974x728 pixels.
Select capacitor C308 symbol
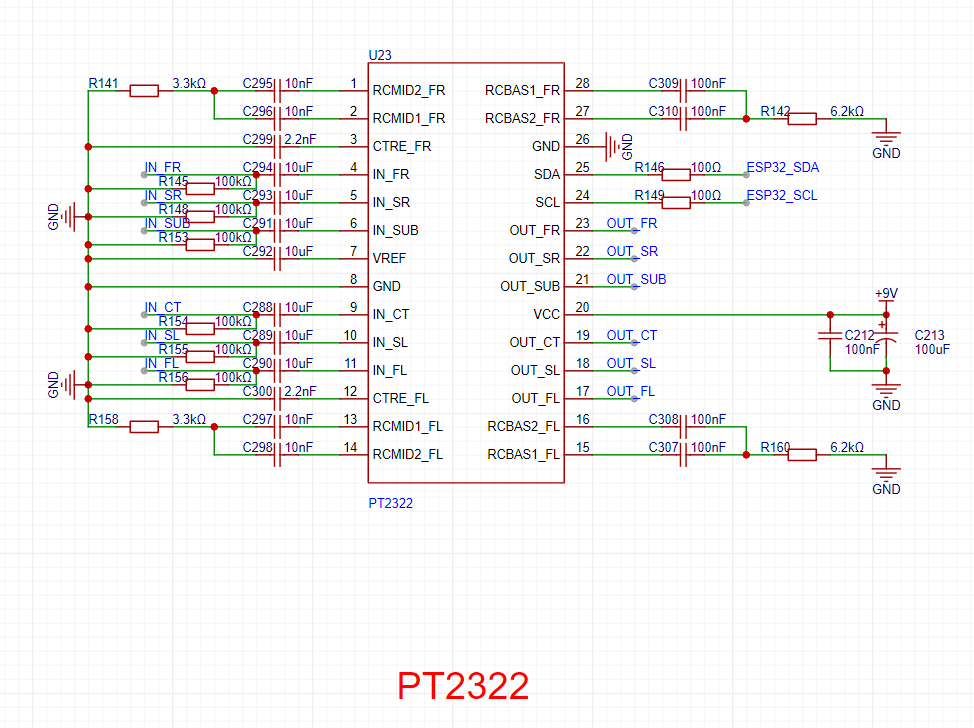pos(683,427)
